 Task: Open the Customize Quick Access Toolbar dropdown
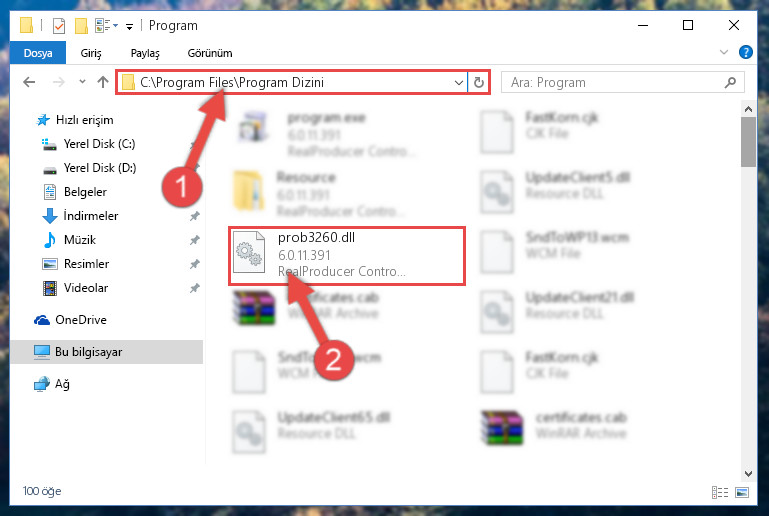129,26
